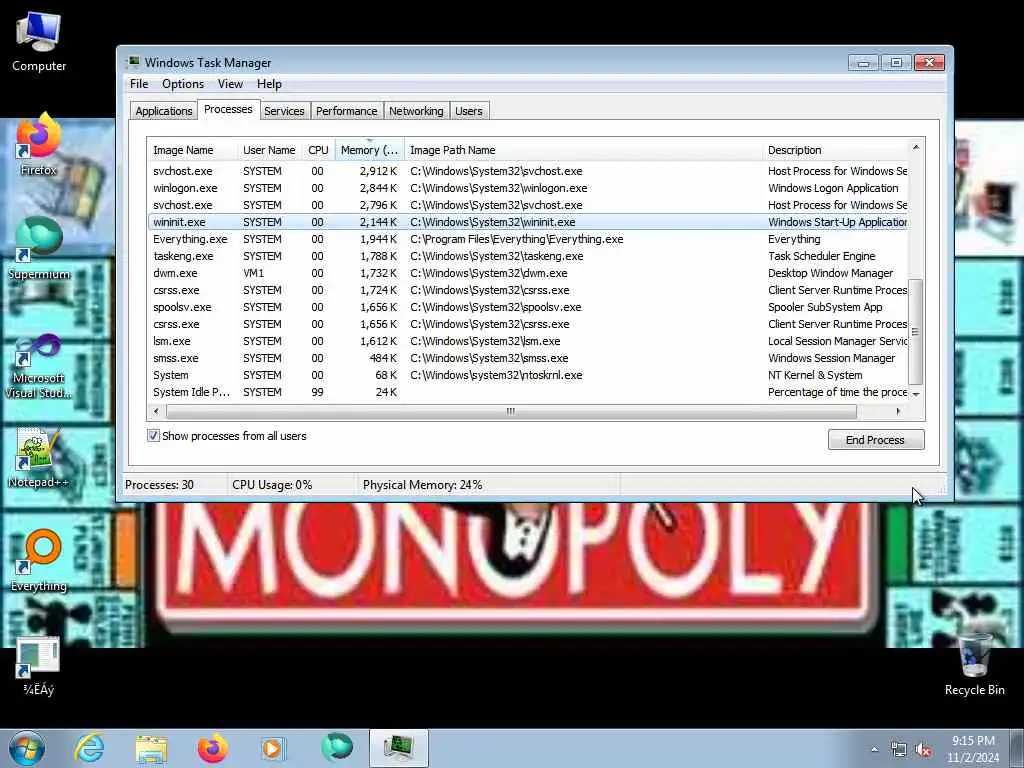The height and width of the screenshot is (768, 1024).
Task: Launch Supermium from the taskbar
Action: pyautogui.click(x=336, y=748)
